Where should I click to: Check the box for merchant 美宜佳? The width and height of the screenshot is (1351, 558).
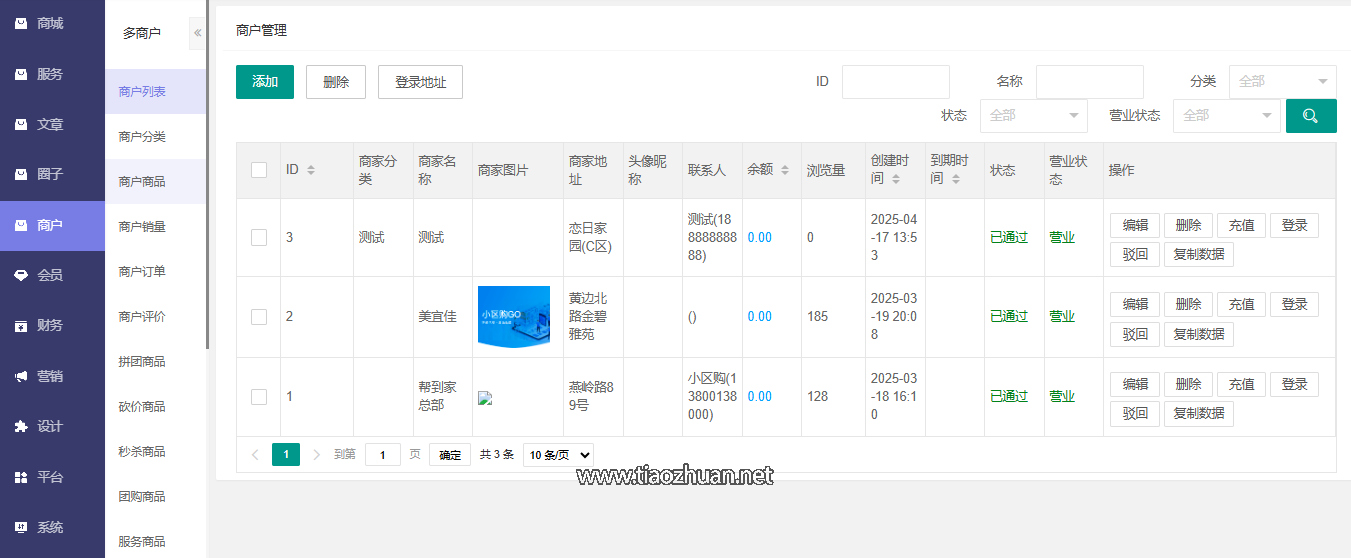click(x=259, y=316)
